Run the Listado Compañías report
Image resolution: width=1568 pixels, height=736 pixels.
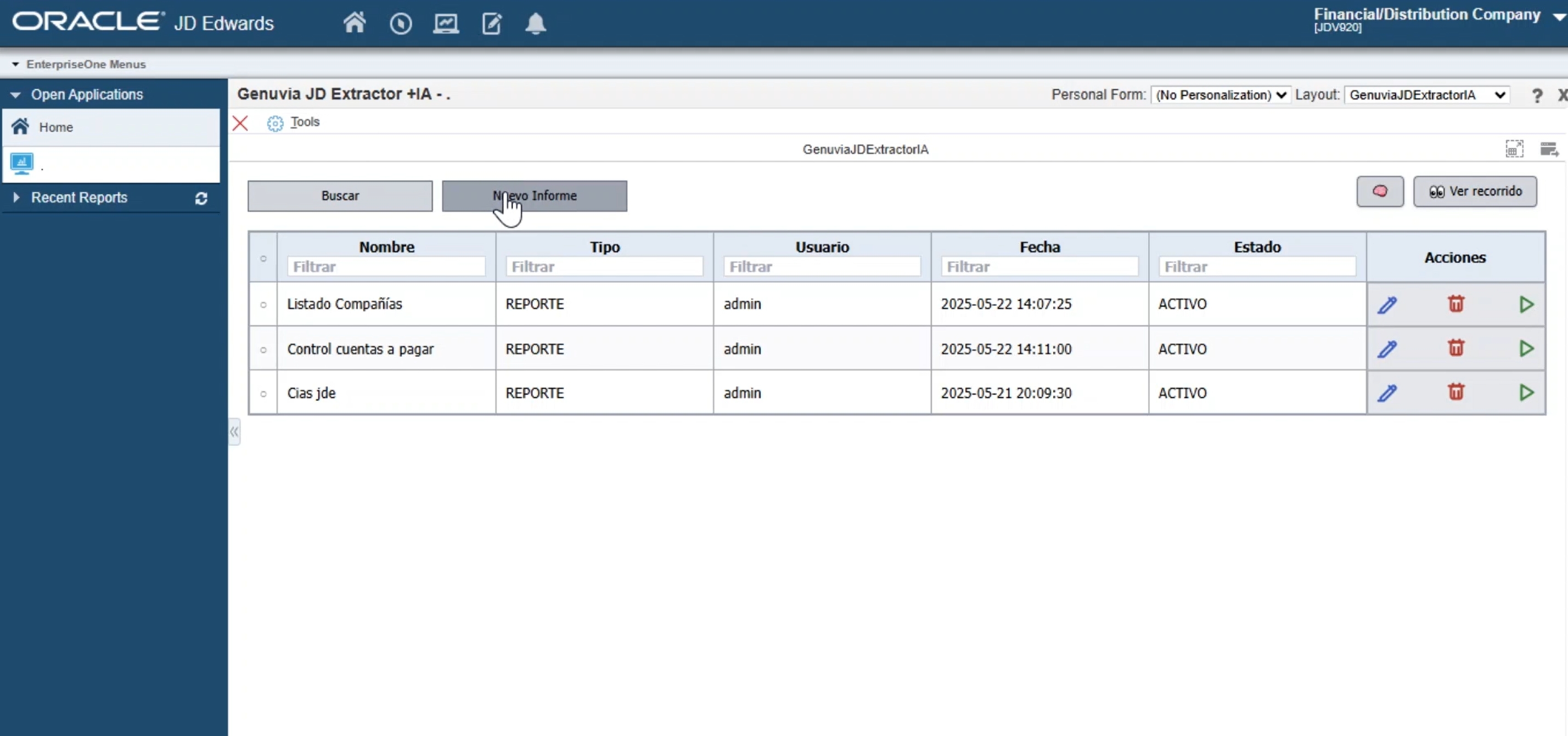1526,304
